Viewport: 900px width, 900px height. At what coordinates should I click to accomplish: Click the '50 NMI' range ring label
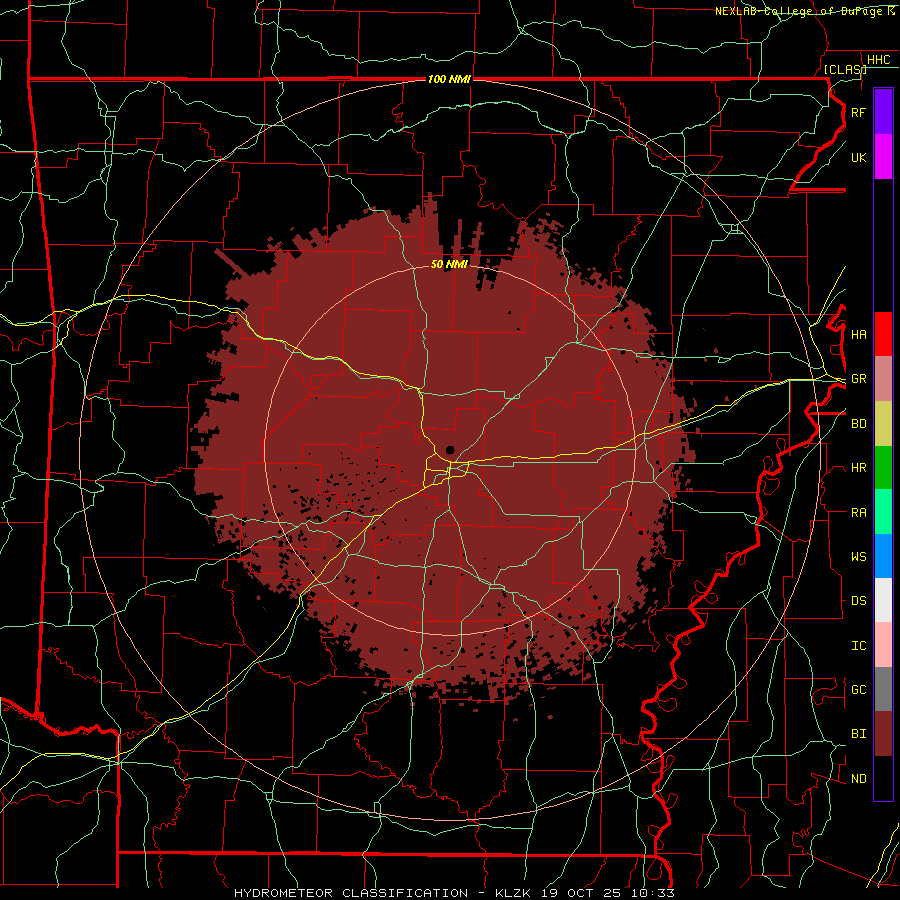click(449, 264)
